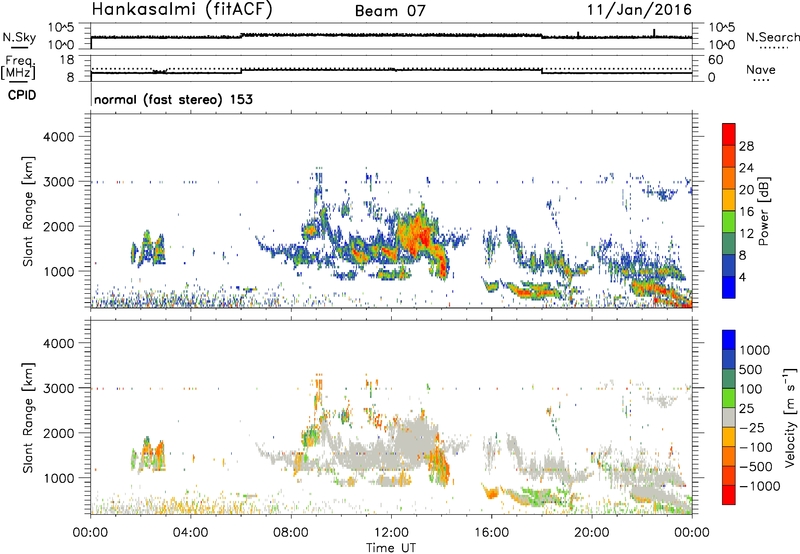Click the "04:00" time tick label

(190, 533)
